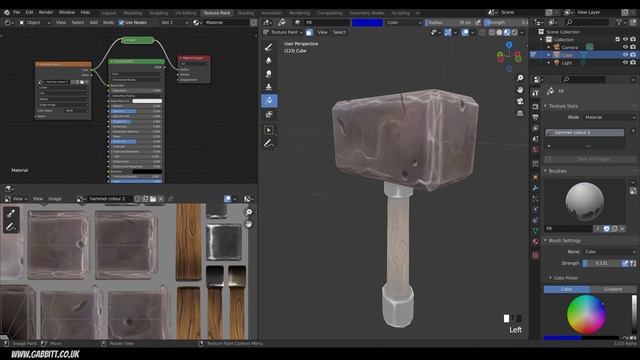The image size is (640, 360).
Task: Select the Color tab in Color Picker
Action: 567,289
